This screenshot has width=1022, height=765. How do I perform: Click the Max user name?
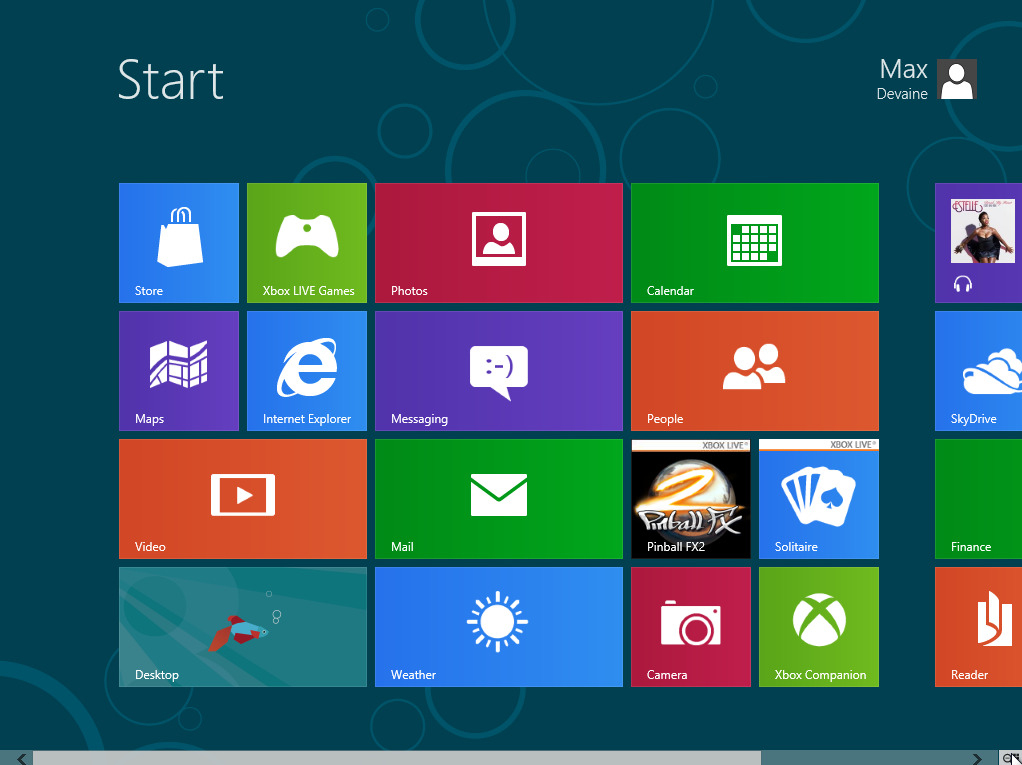(903, 69)
